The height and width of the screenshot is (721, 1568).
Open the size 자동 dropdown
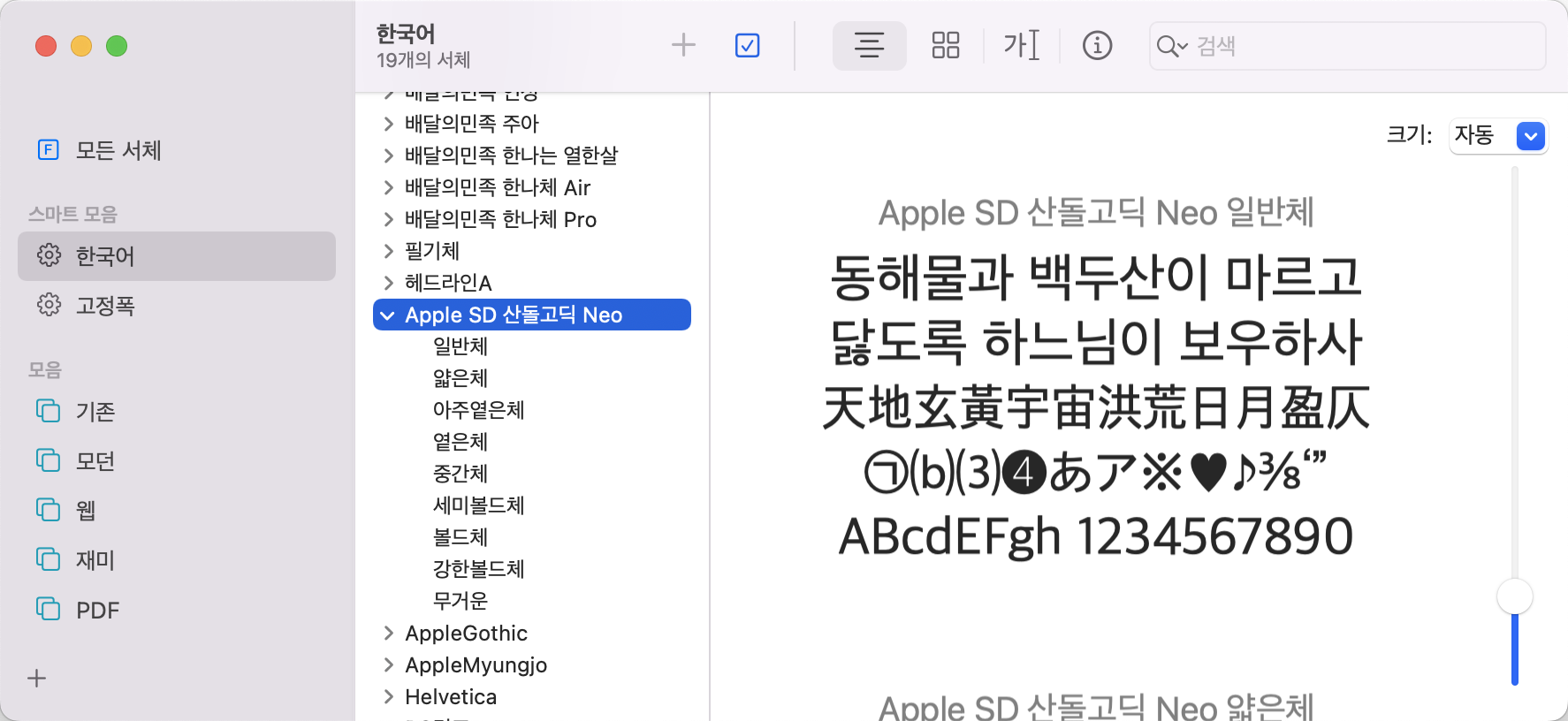(x=1498, y=135)
